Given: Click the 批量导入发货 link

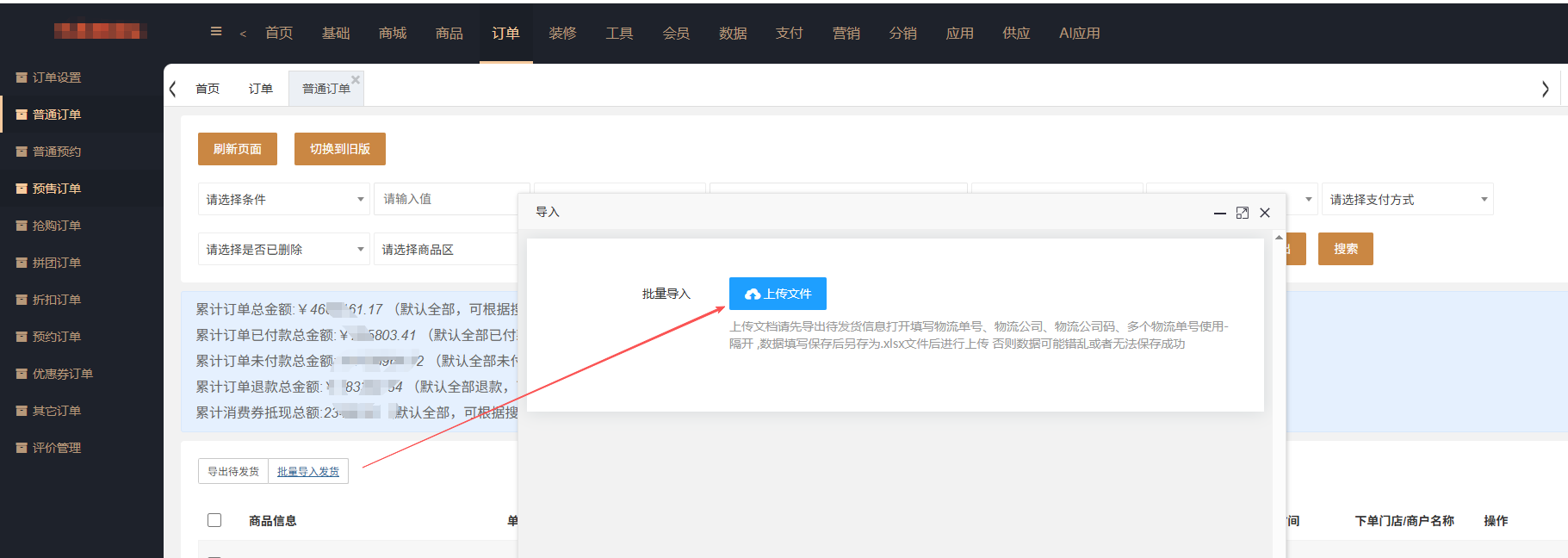Looking at the screenshot, I should tap(308, 471).
